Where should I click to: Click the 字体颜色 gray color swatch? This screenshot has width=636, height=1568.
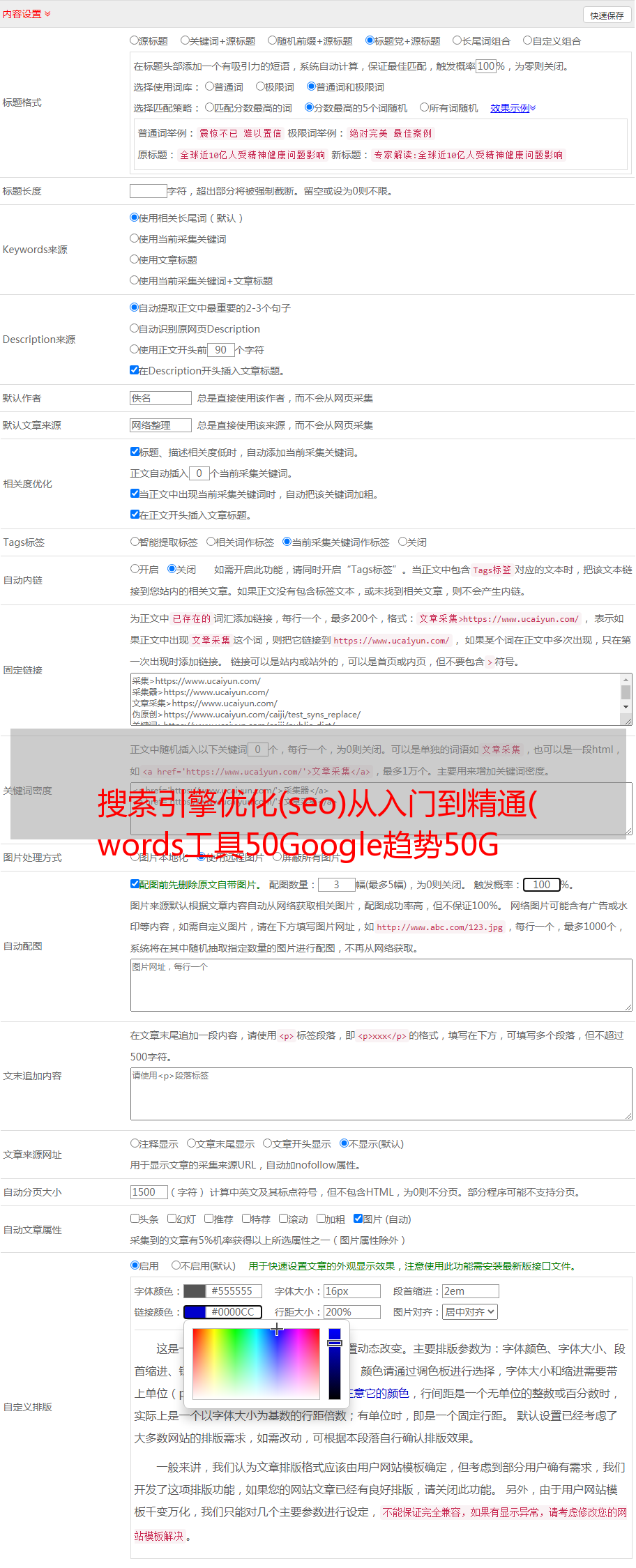195,1291
